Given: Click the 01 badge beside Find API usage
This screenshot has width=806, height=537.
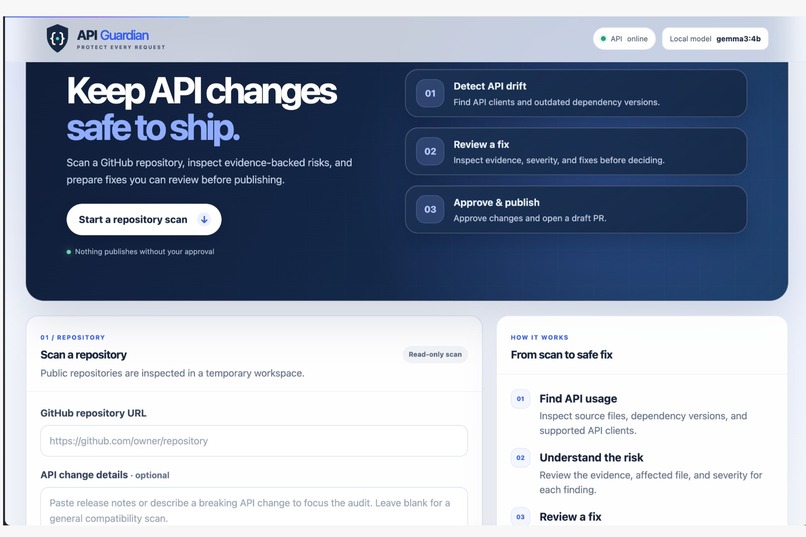Looking at the screenshot, I should [x=520, y=399].
